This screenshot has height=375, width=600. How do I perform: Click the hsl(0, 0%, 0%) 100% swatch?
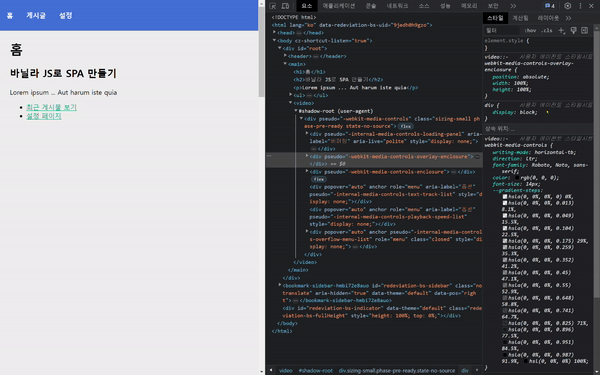click(527, 361)
